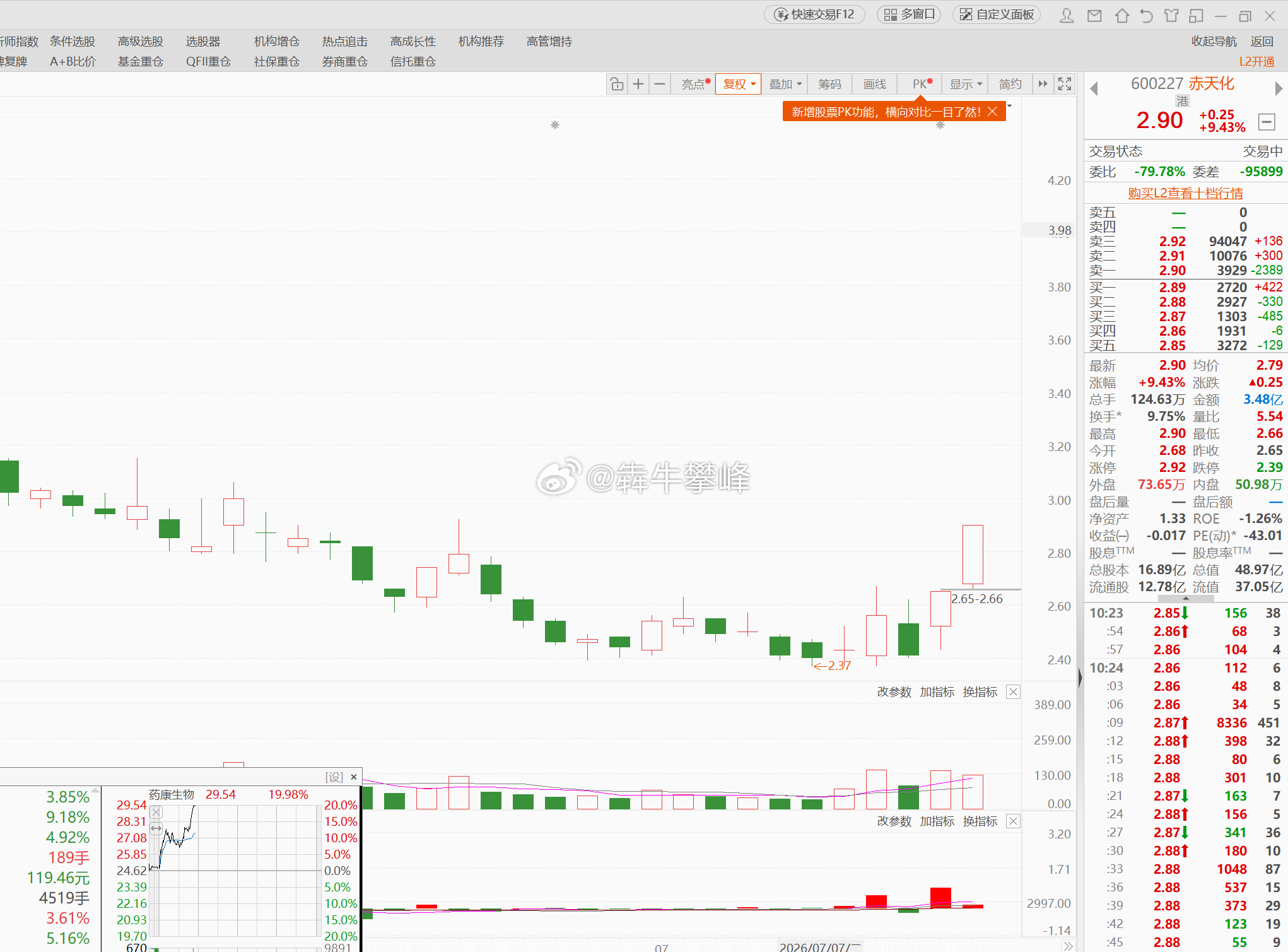Open the 叠加 dropdown
Screen dimensions: 1288x952
point(785,84)
